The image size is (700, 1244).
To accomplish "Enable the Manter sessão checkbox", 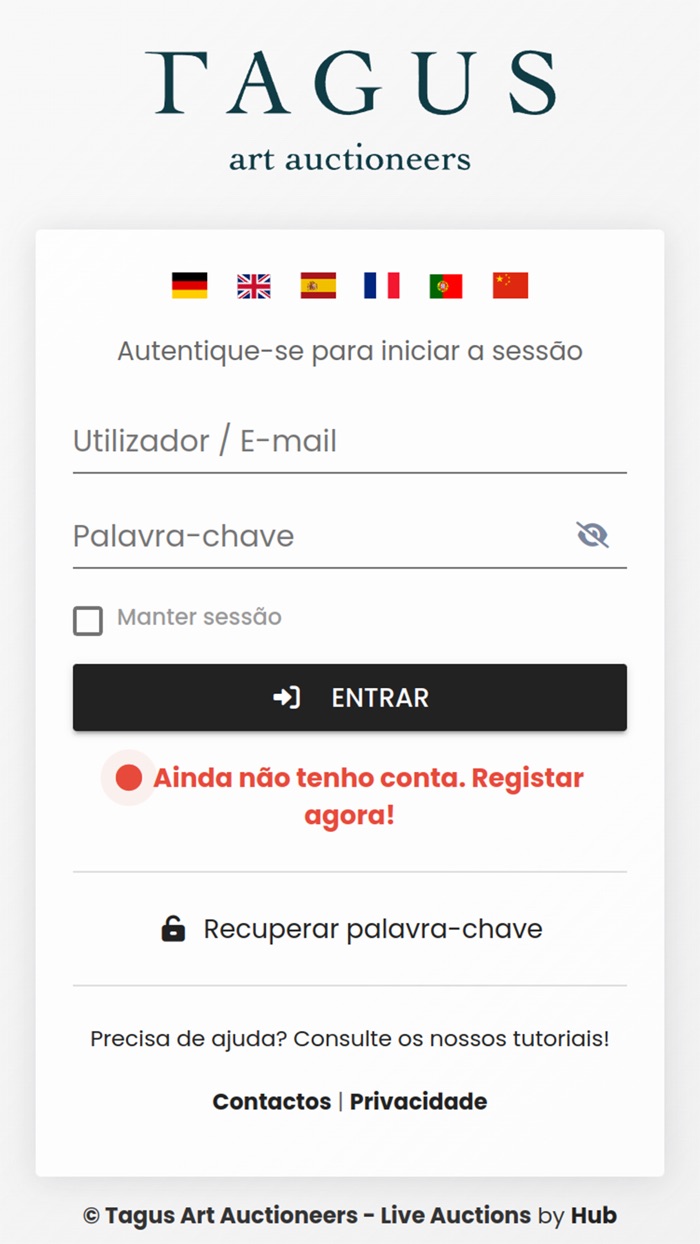I will coord(88,621).
